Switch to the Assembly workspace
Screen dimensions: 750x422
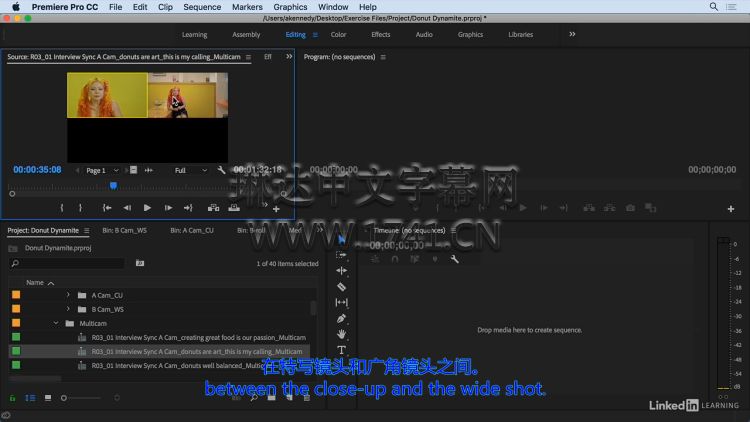(x=246, y=34)
